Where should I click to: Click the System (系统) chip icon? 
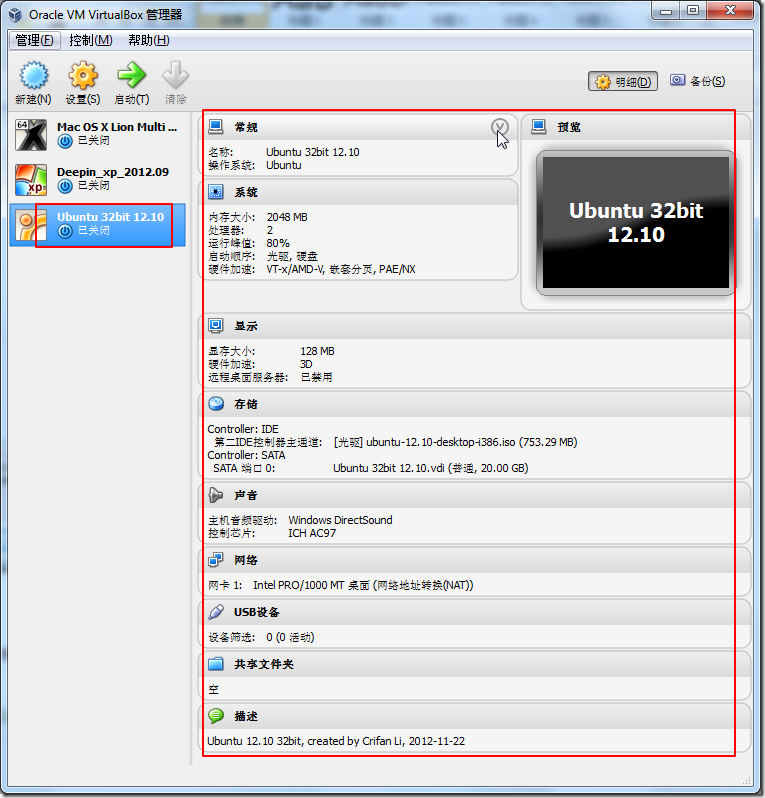(216, 192)
